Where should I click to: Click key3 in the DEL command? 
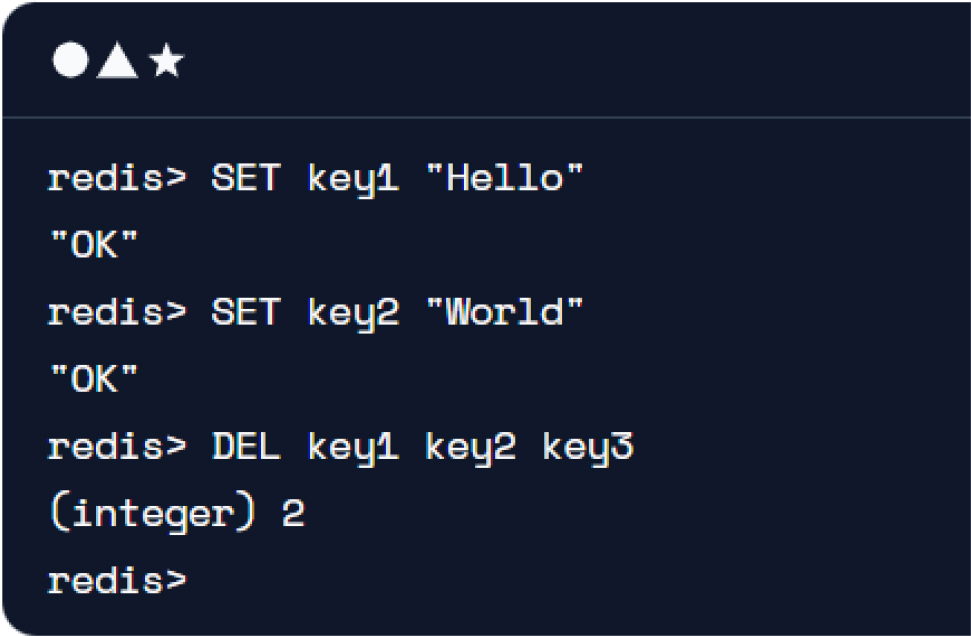coord(588,448)
